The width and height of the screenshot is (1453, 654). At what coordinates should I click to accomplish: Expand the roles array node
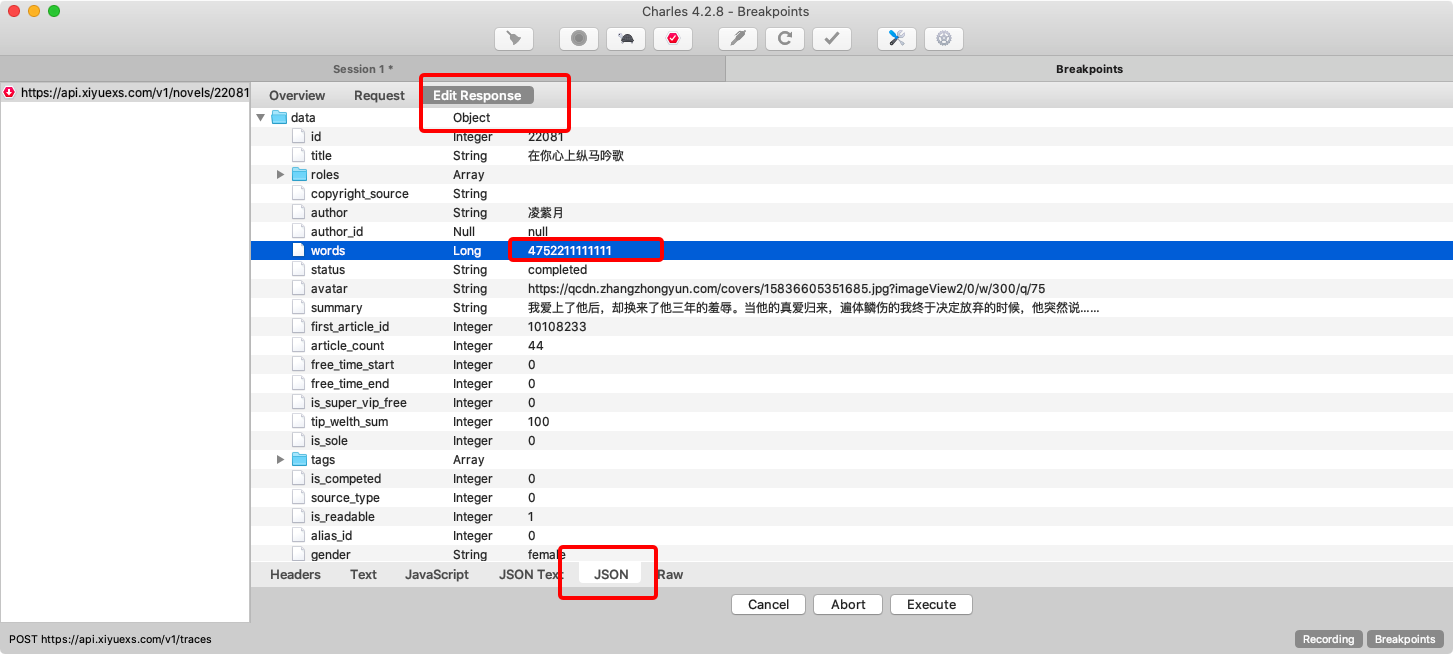point(281,175)
